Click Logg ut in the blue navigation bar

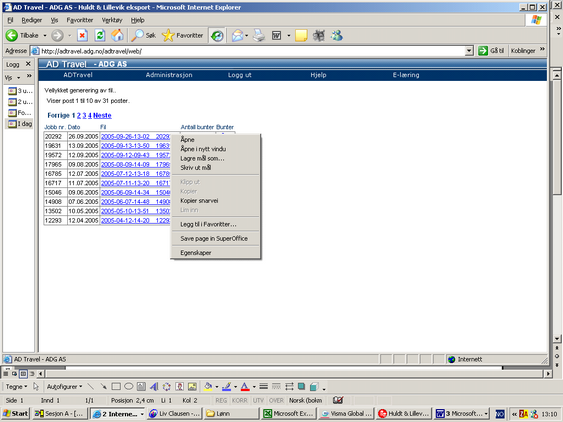click(x=239, y=75)
